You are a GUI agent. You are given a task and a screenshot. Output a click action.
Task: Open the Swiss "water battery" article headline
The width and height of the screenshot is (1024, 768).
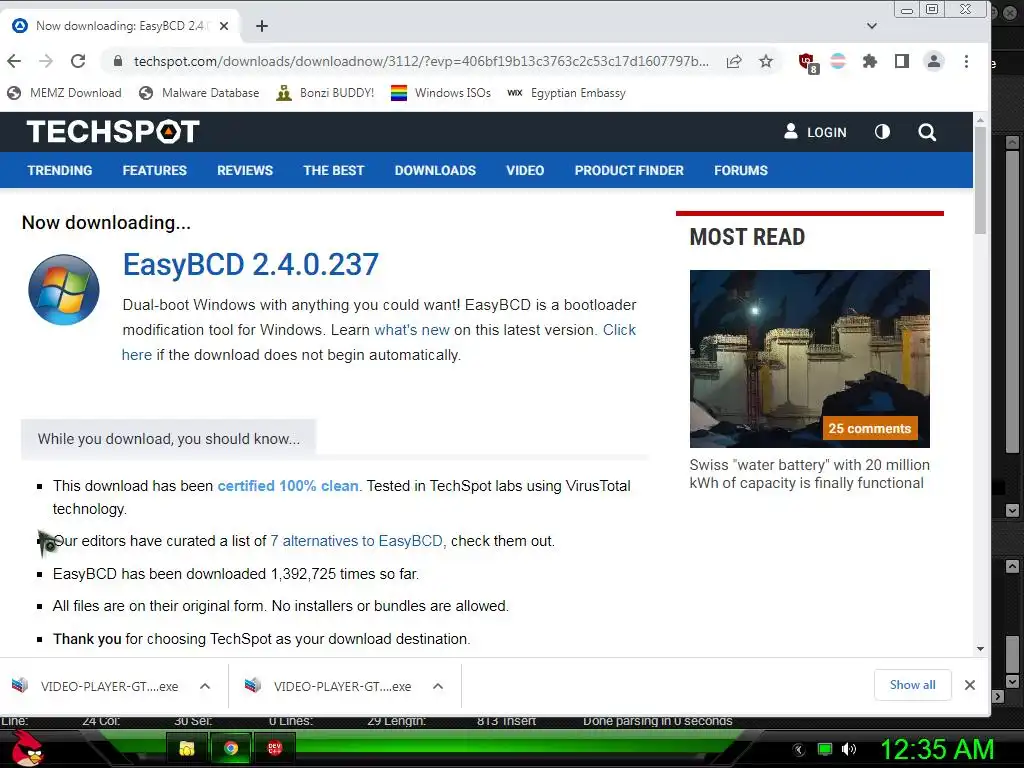pos(810,474)
